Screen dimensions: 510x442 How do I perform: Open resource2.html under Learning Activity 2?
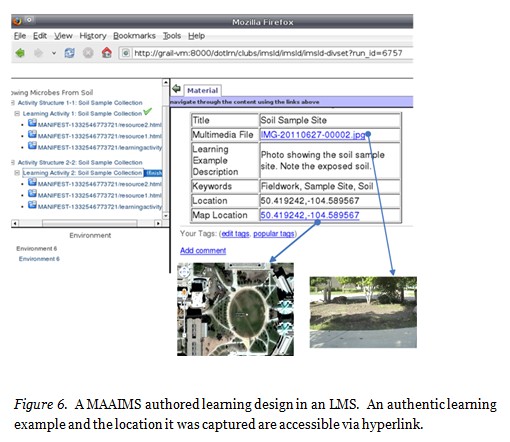coord(99,184)
